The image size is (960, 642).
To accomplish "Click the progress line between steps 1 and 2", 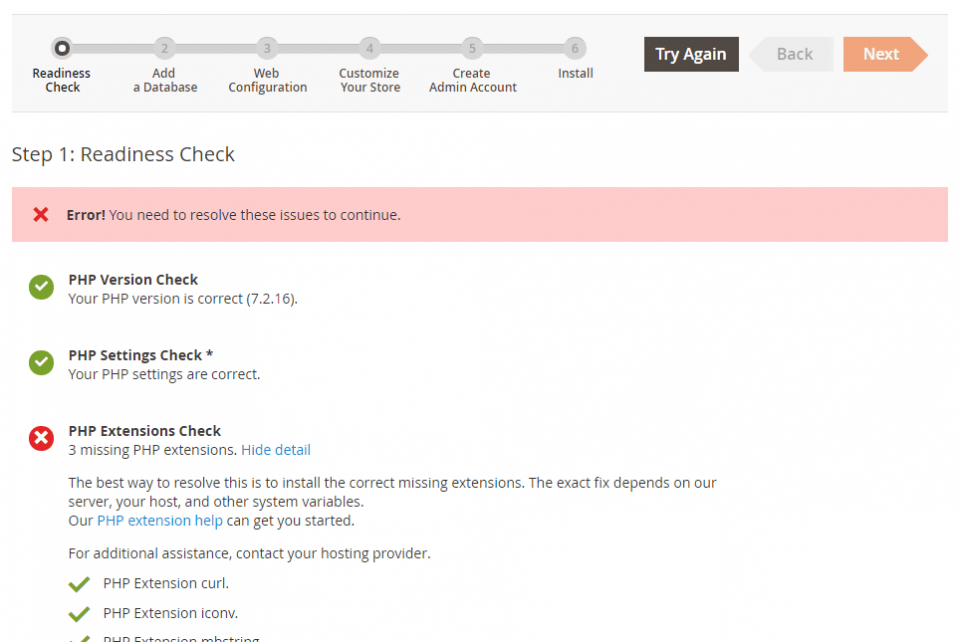I will (113, 47).
